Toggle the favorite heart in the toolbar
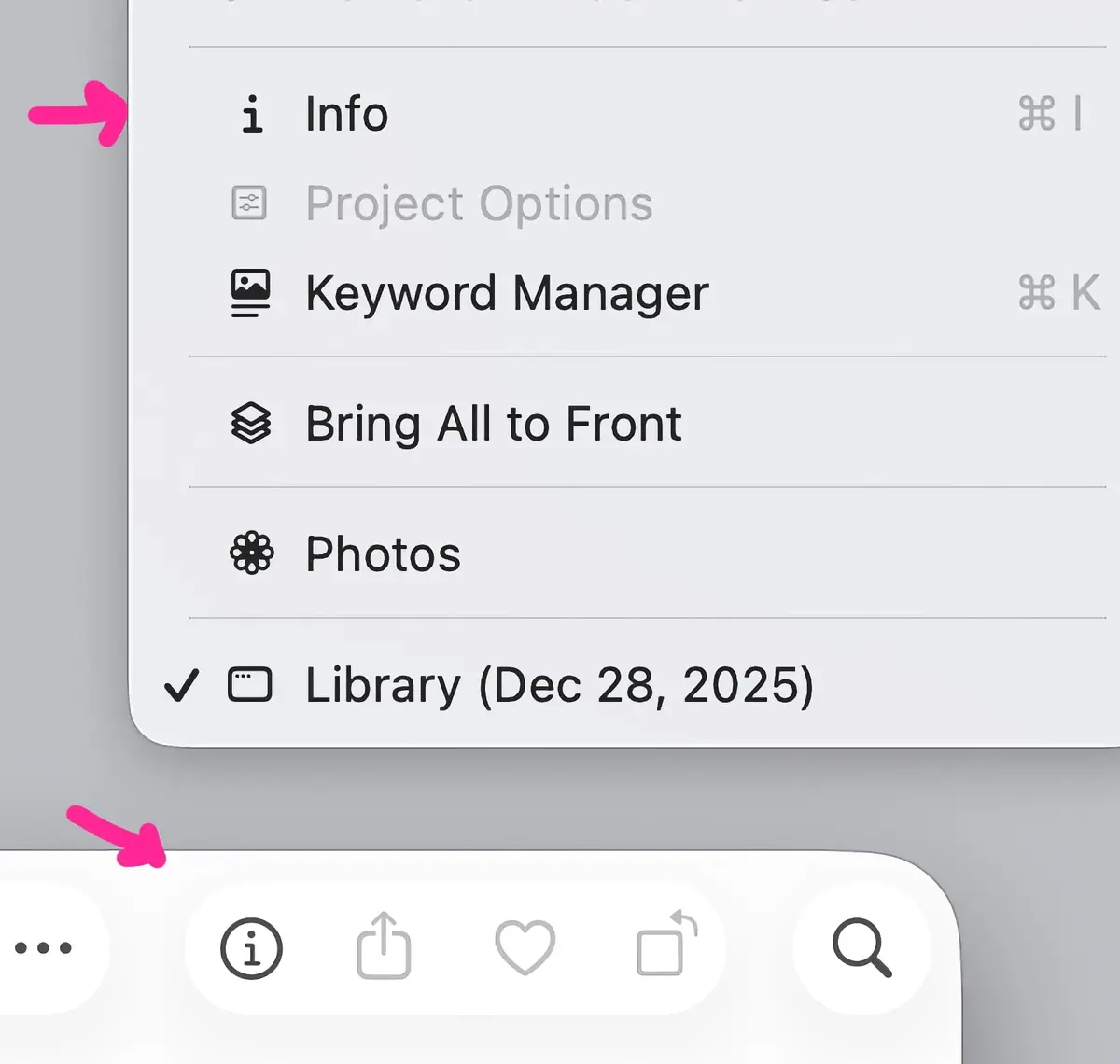This screenshot has width=1120, height=1064. [x=525, y=947]
